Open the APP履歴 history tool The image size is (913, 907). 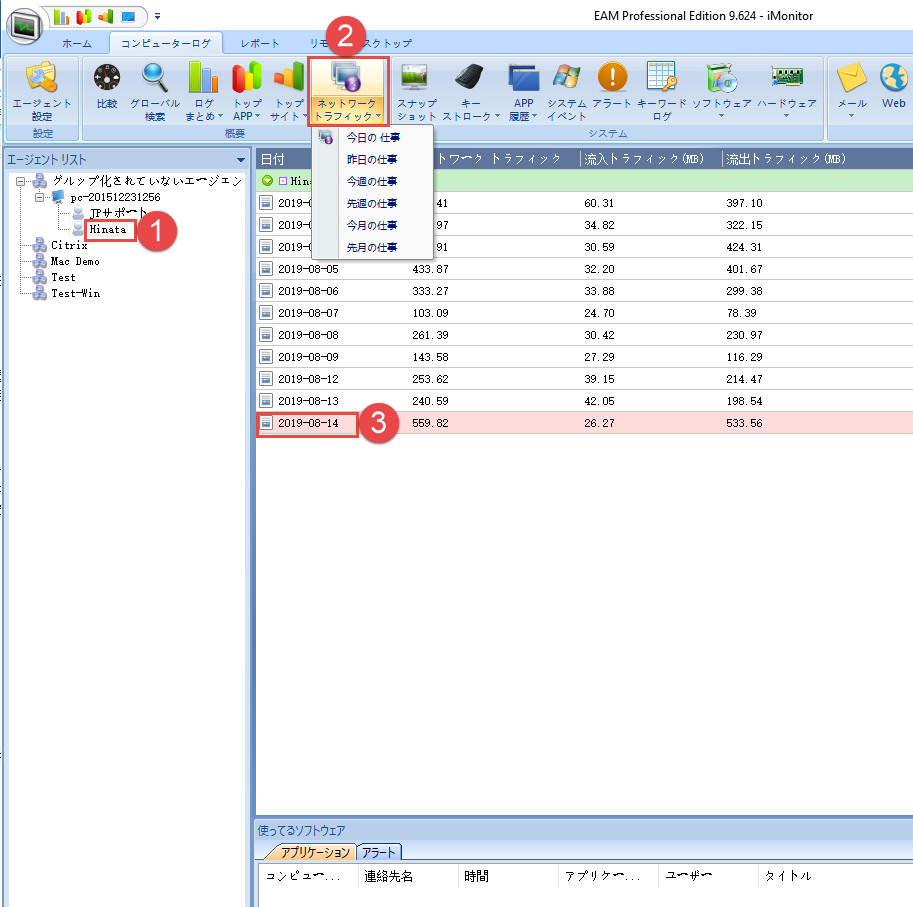[x=523, y=91]
